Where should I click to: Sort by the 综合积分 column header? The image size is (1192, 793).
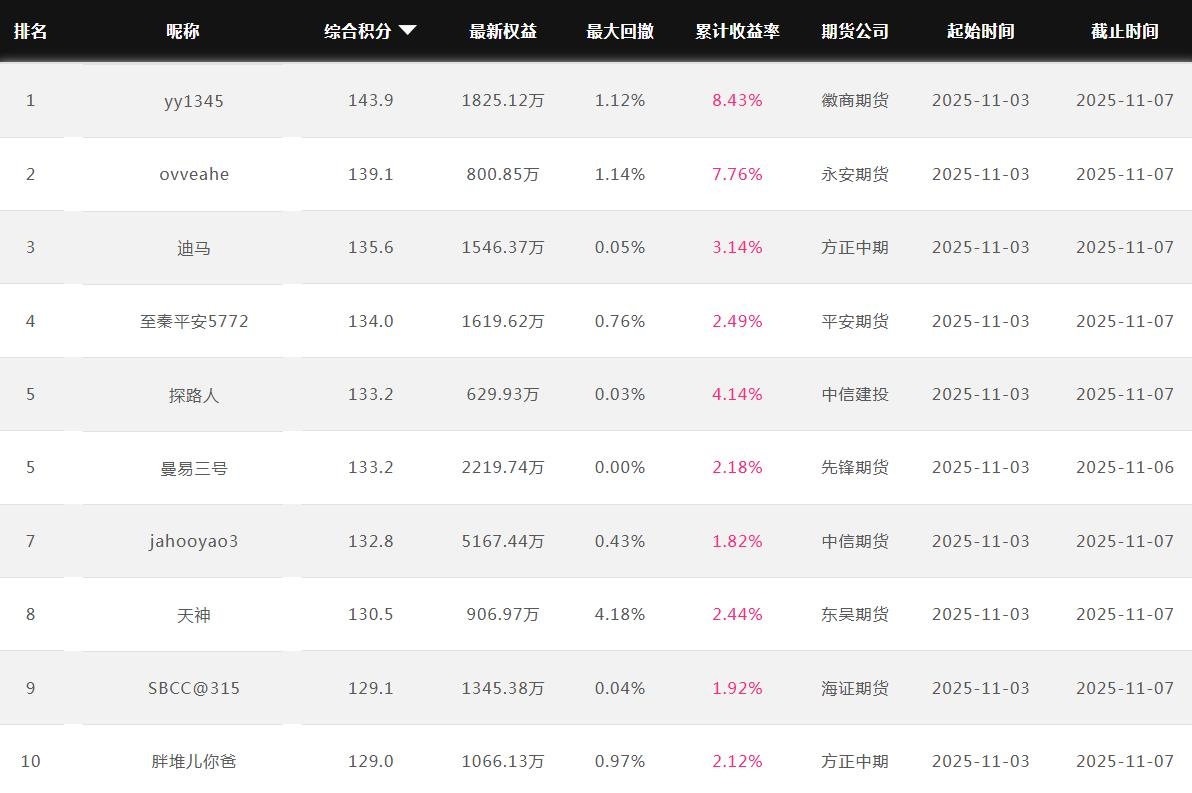pyautogui.click(x=358, y=31)
